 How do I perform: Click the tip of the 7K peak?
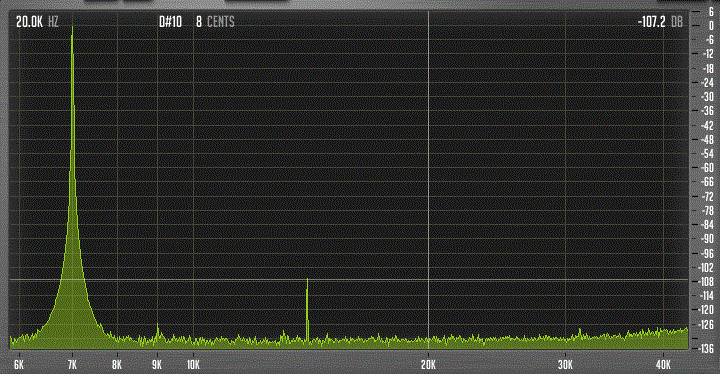[72, 28]
